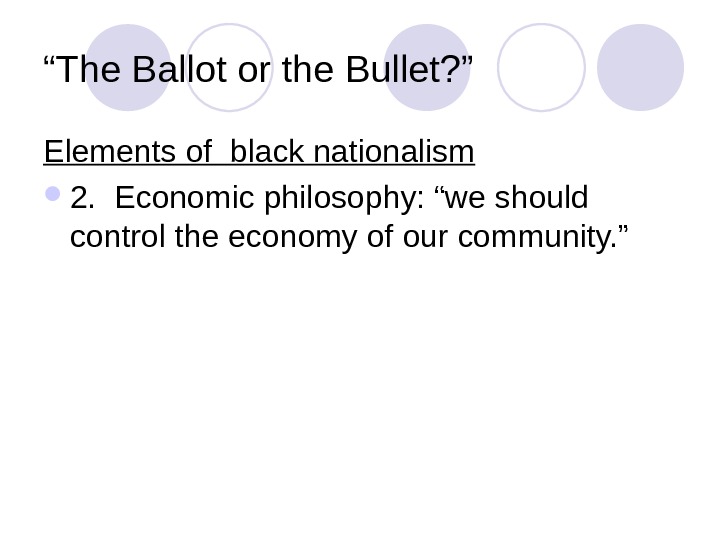The height and width of the screenshot is (540, 720).
Task: Click the word "black" in underlined heading
Action: click(269, 153)
